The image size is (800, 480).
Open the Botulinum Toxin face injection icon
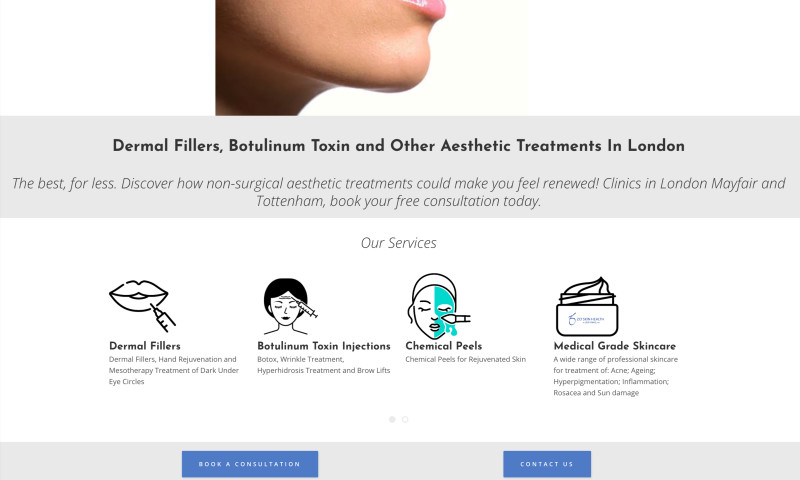[290, 306]
